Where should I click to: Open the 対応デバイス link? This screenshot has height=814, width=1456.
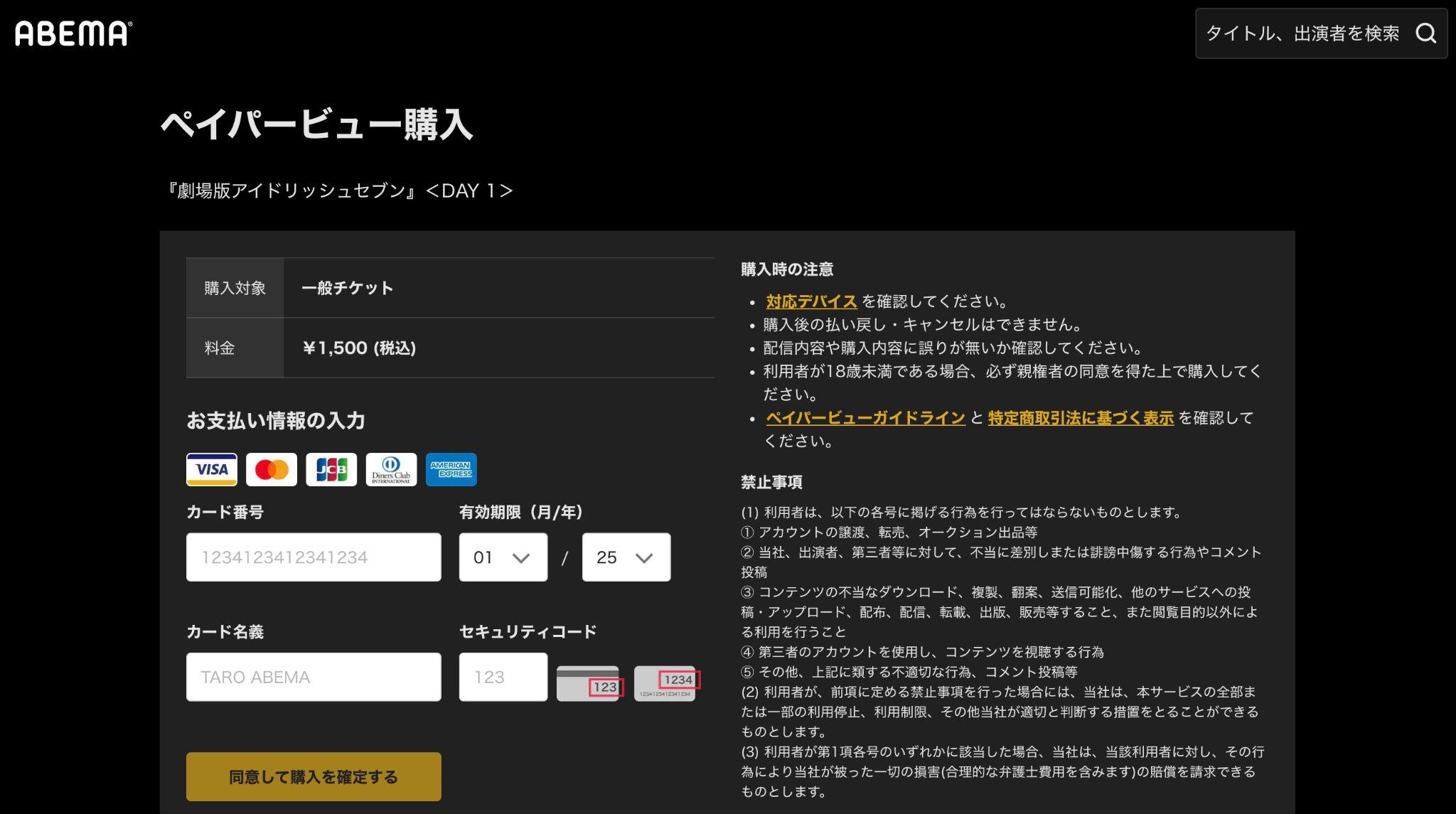(x=811, y=301)
